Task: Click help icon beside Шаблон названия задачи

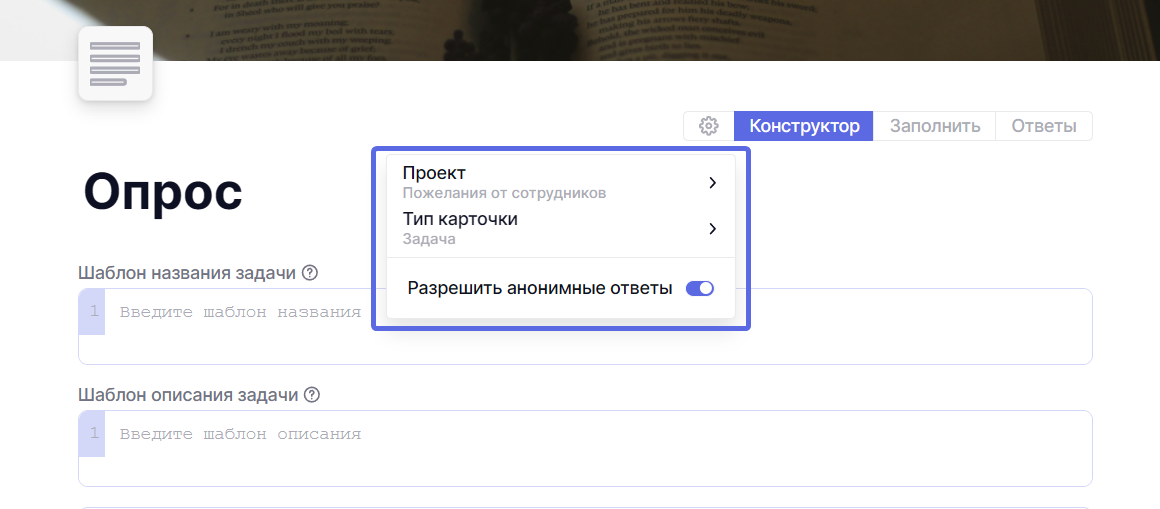Action: pyautogui.click(x=310, y=273)
